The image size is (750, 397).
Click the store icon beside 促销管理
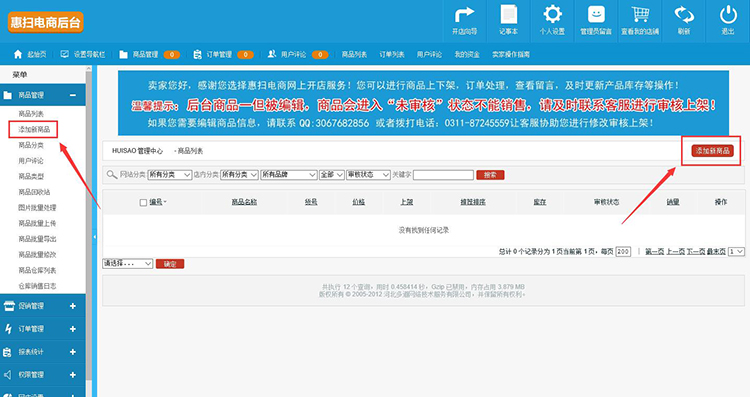[9, 306]
